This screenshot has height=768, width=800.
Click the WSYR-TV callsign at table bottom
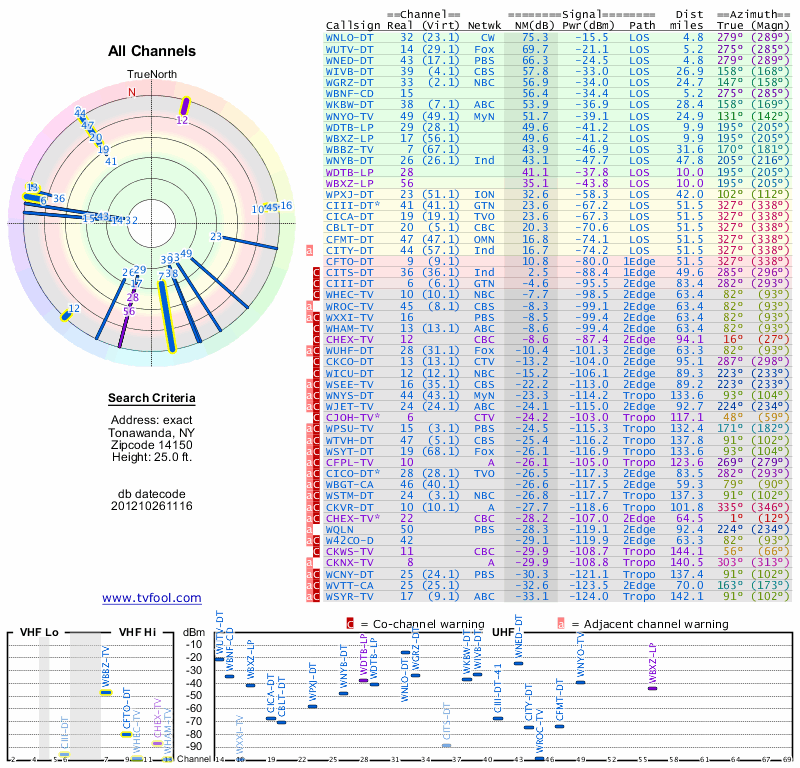(349, 596)
